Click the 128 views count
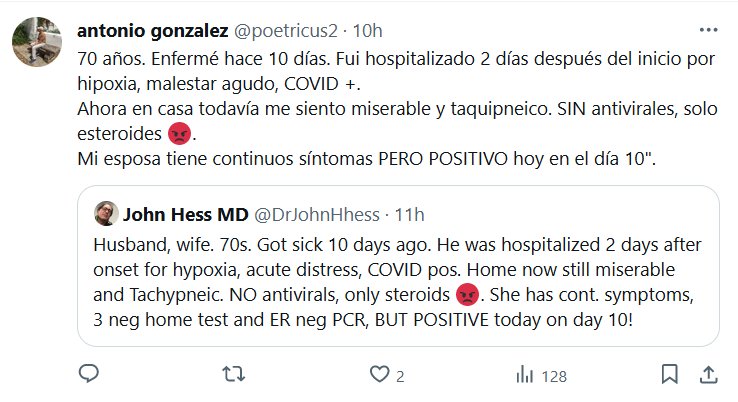The height and width of the screenshot is (402, 738). pyautogui.click(x=553, y=376)
